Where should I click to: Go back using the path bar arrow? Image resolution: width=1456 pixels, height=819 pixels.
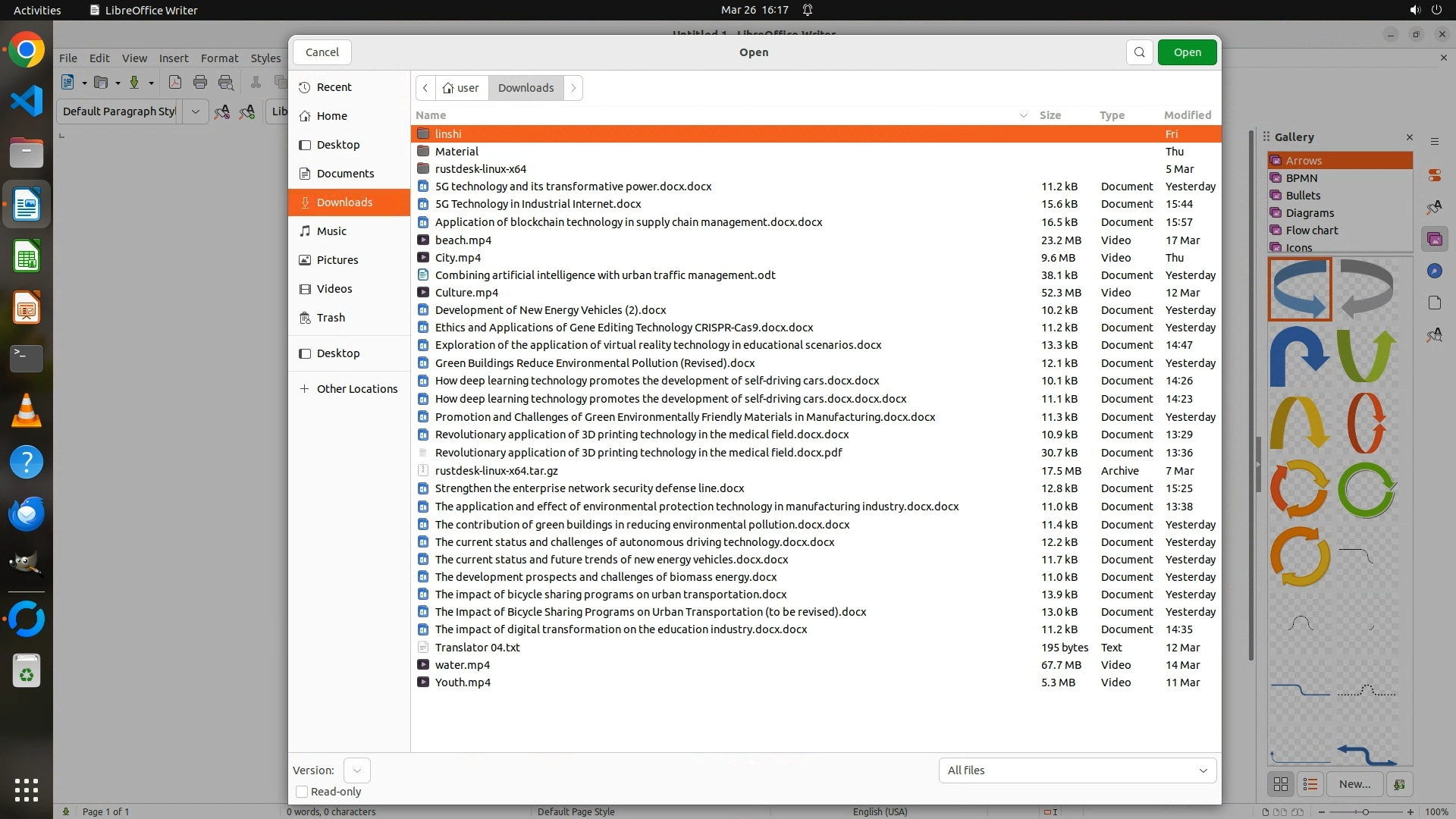click(x=425, y=88)
